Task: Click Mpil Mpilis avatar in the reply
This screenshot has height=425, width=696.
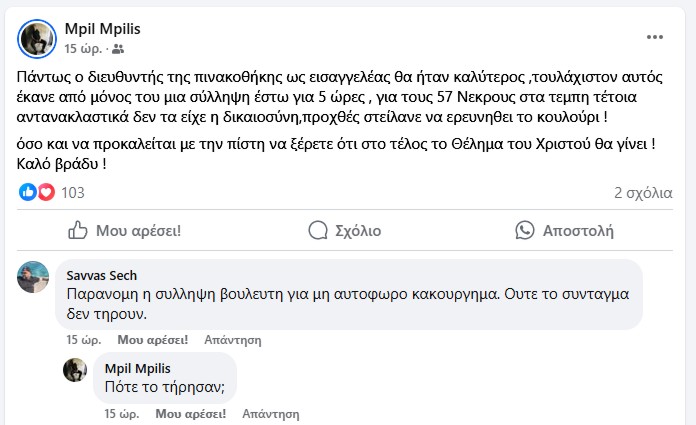Action: [x=75, y=370]
